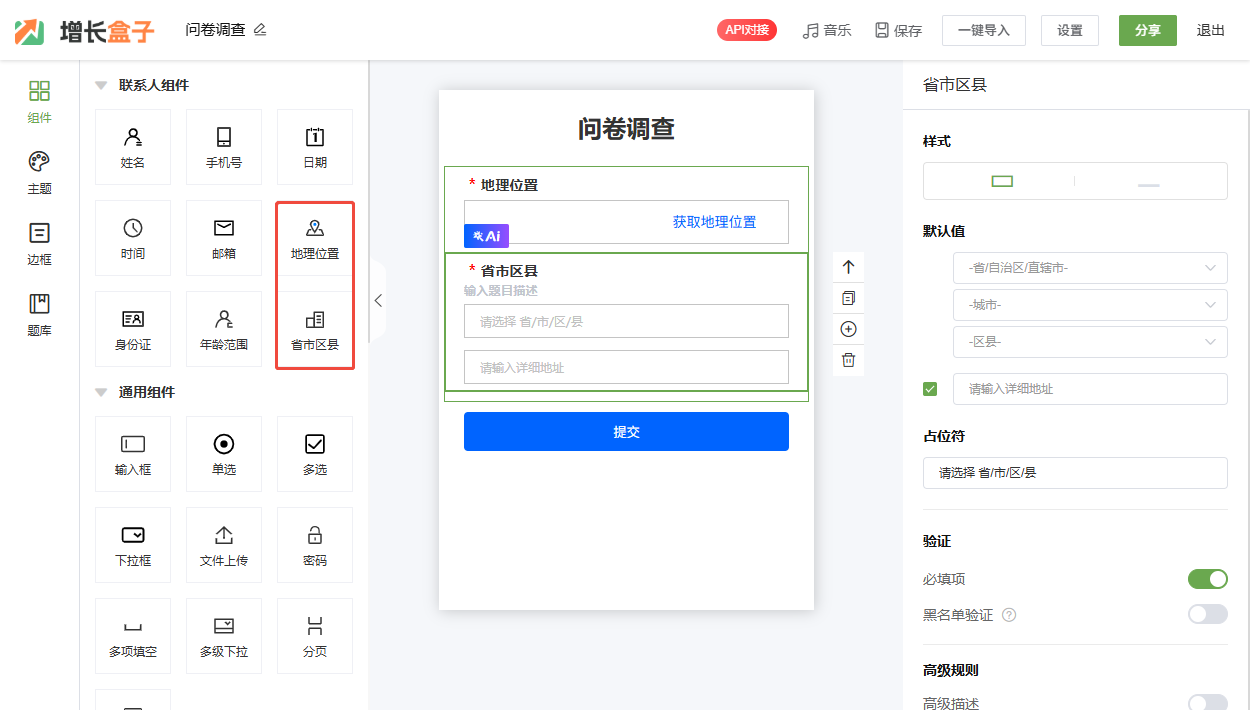Open the 区县 default dropdown
This screenshot has height=710, width=1250.
(1090, 342)
